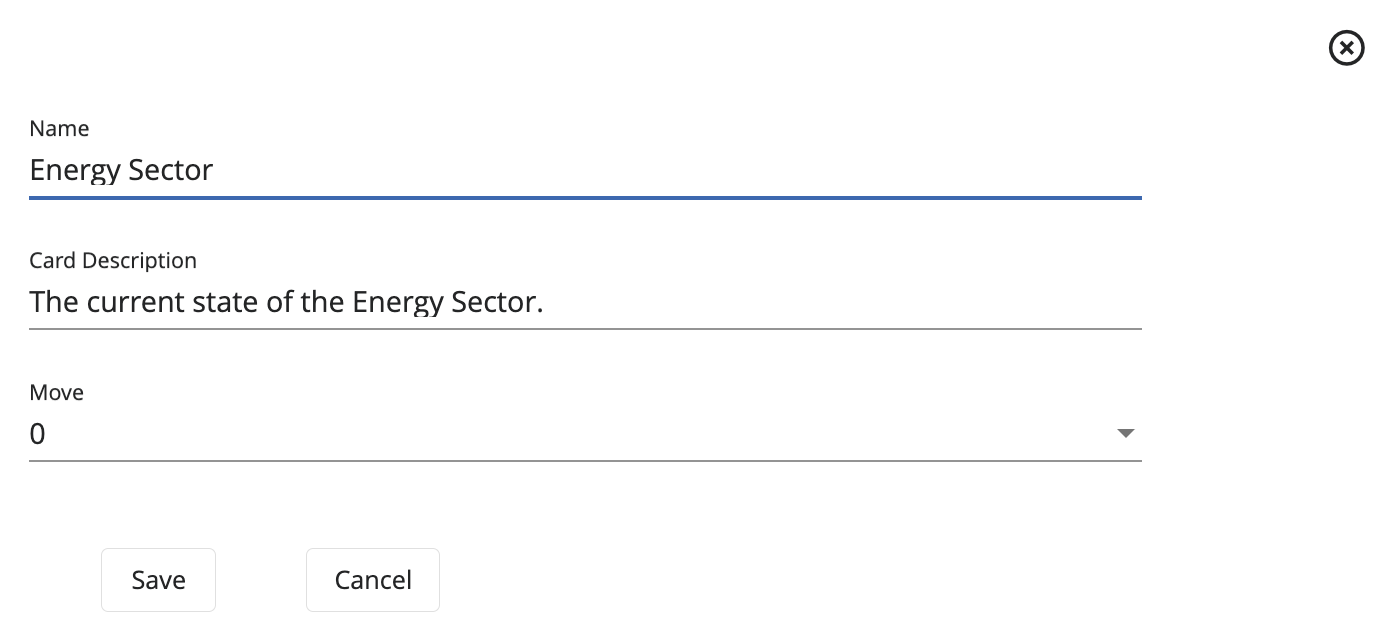Click the word "Energy" in description text
This screenshot has width=1390, height=628.
(397, 302)
